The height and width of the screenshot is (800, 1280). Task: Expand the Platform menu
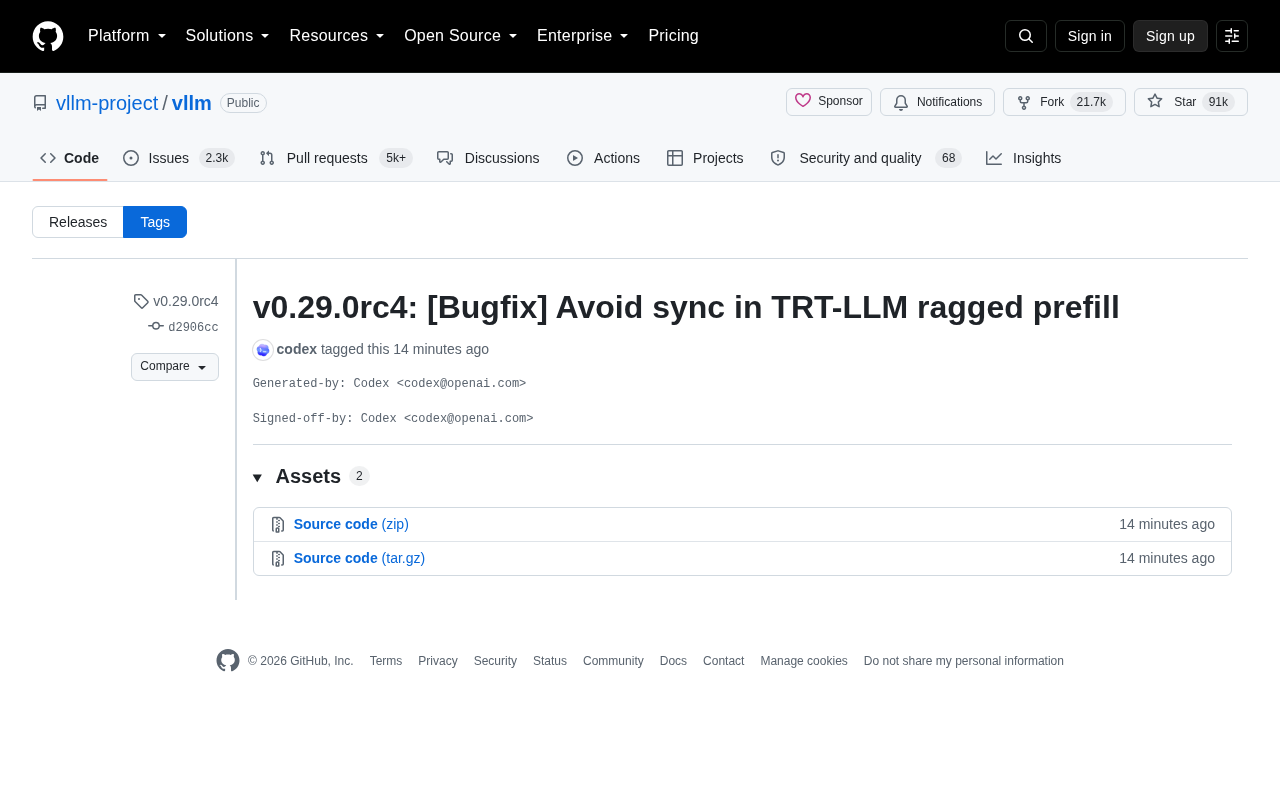[127, 36]
